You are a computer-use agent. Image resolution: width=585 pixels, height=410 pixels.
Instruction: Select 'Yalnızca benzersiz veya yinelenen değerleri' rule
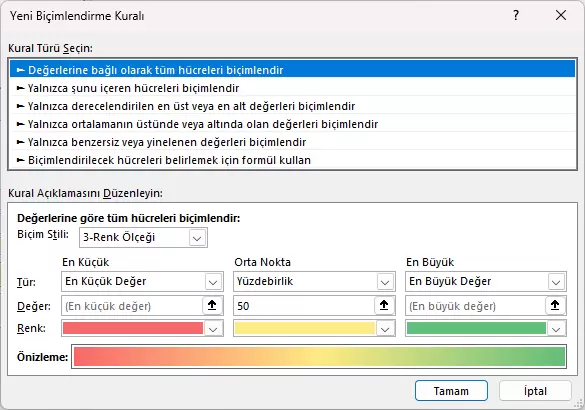pos(292,142)
